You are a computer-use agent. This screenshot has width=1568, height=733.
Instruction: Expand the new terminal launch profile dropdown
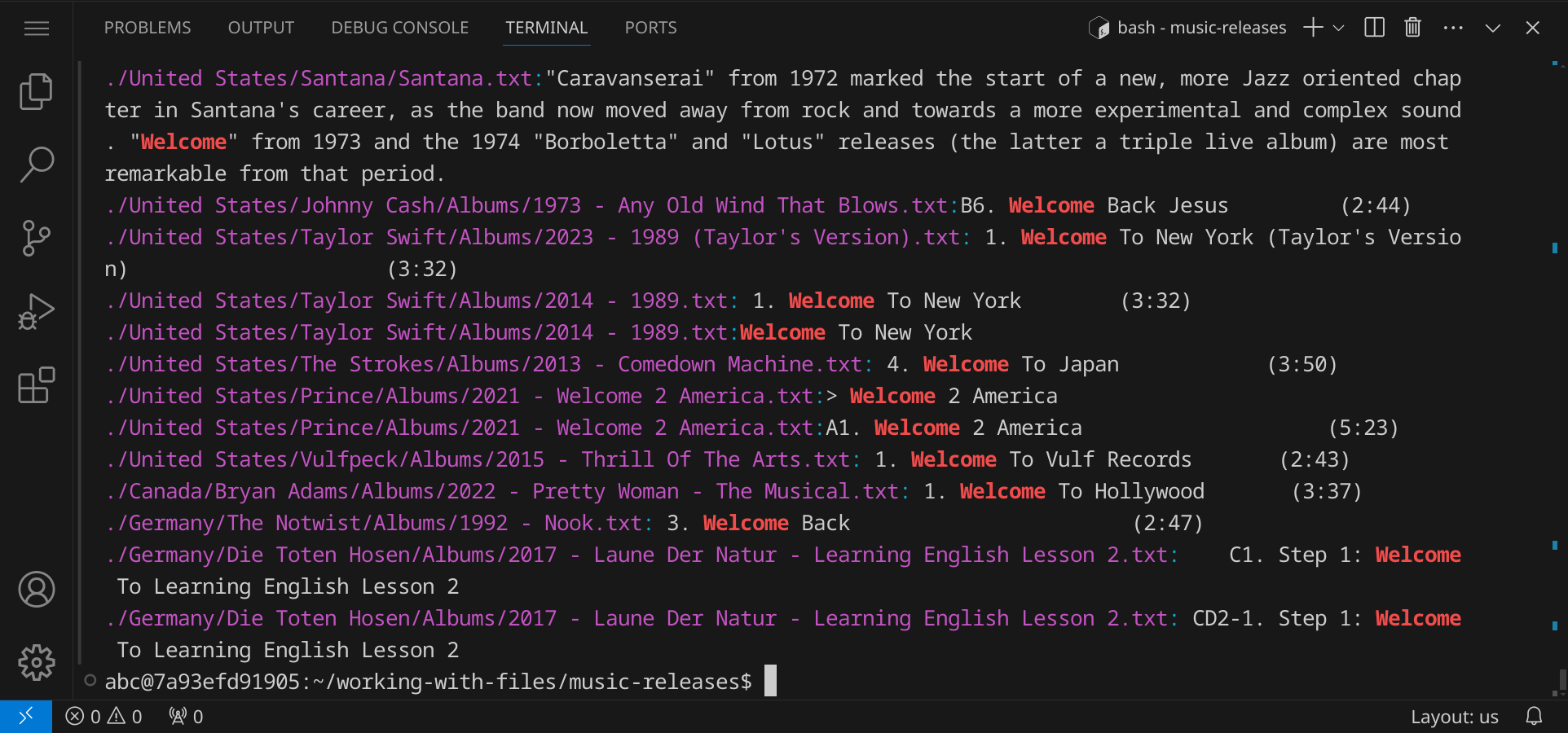coord(1338,28)
